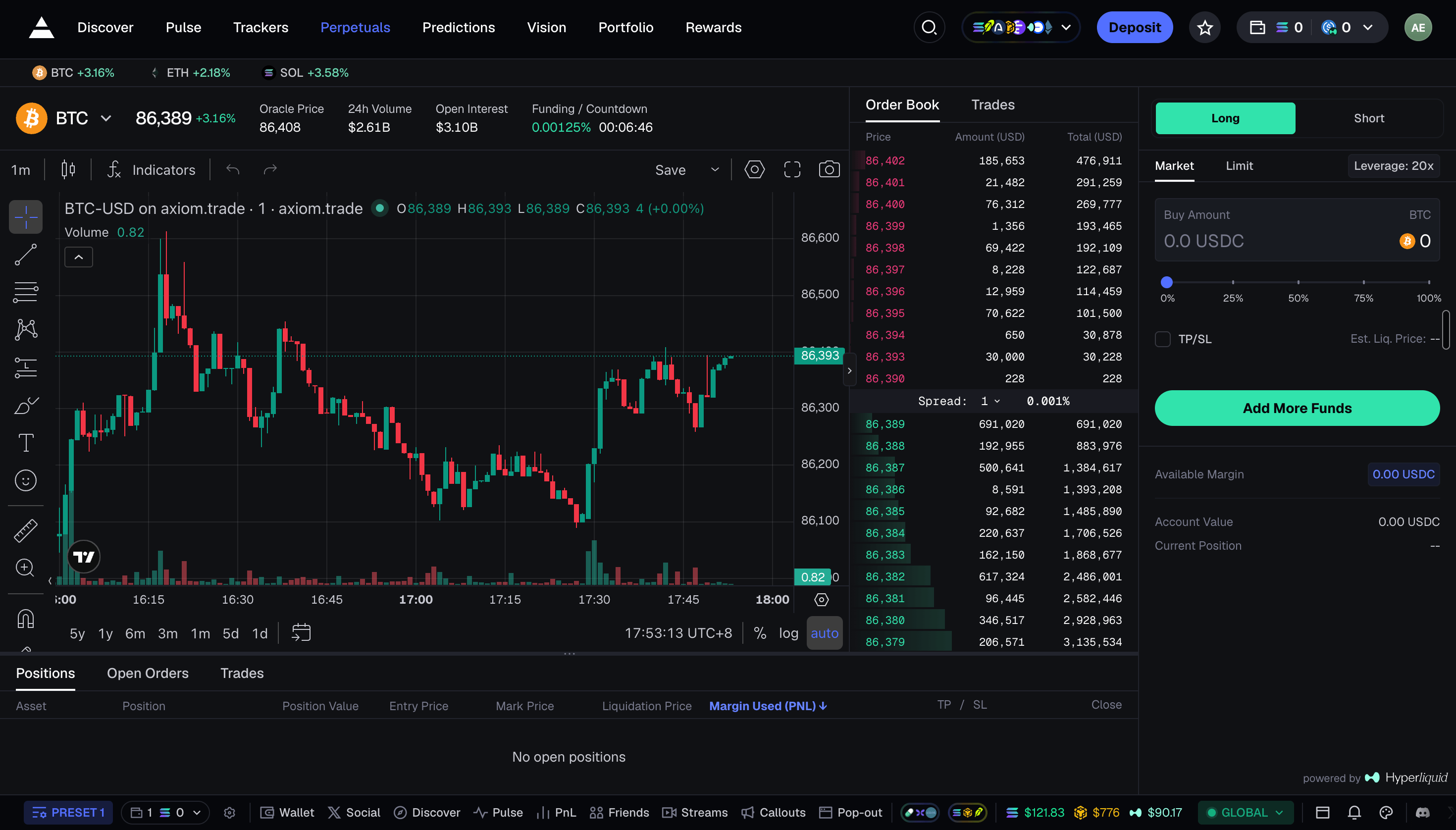Toggle percent scale on chart

point(760,633)
